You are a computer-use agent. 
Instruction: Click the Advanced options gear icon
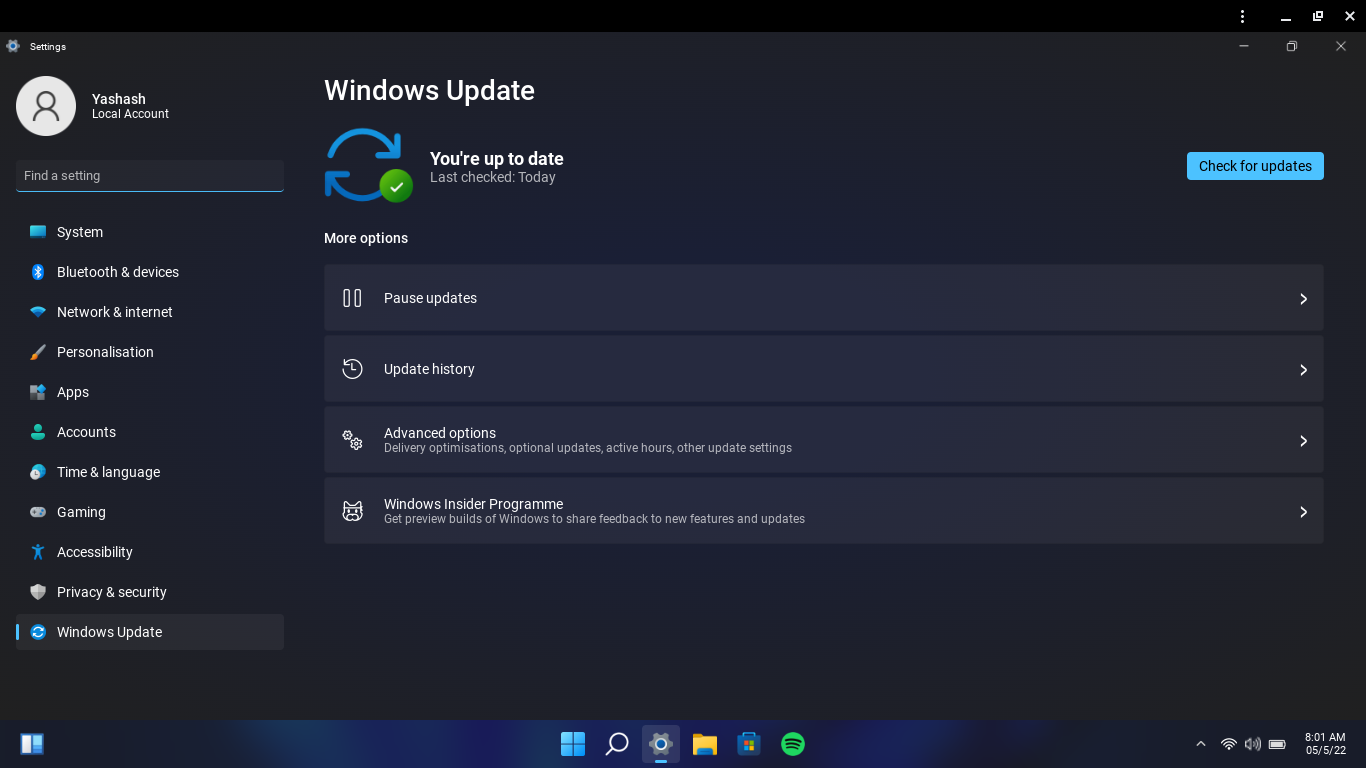352,440
